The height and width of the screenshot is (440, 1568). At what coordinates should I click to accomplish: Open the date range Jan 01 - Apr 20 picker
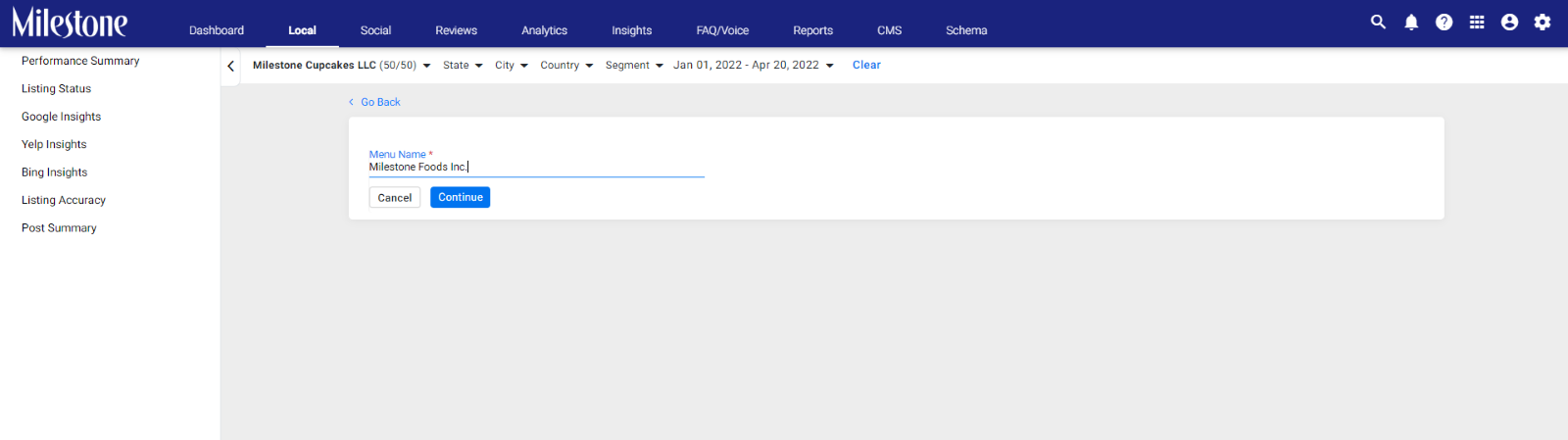click(754, 66)
